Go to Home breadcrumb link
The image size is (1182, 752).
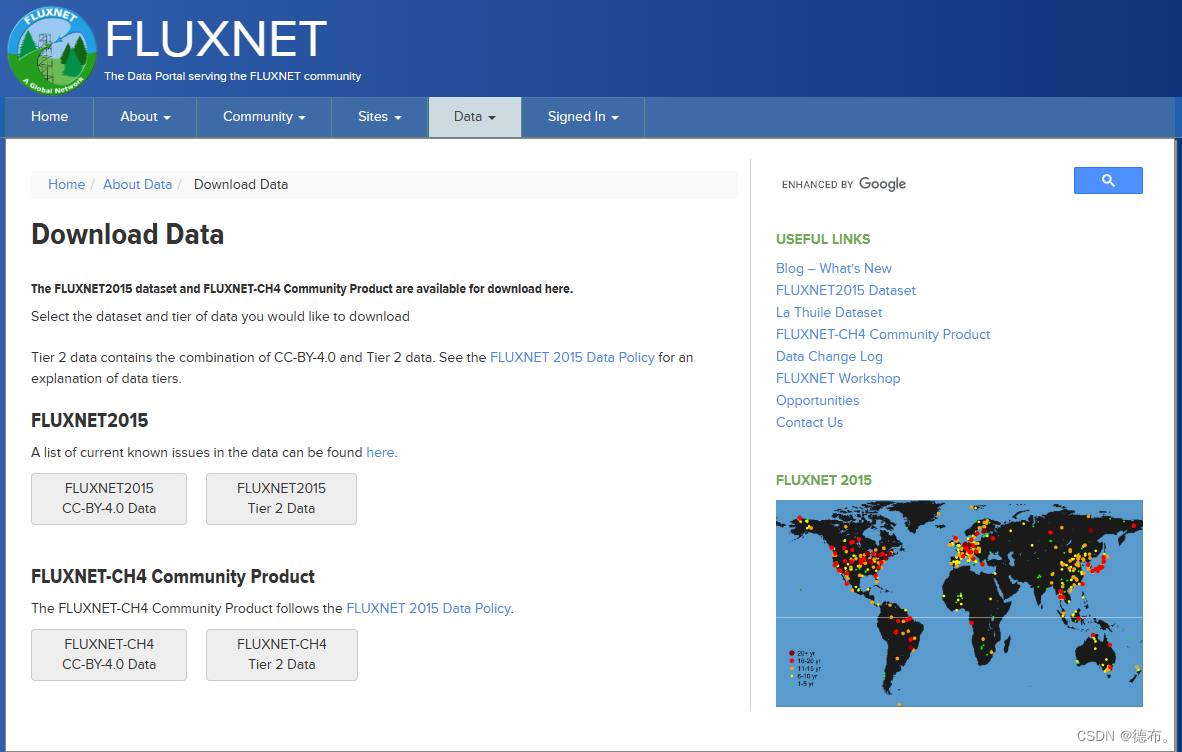point(66,185)
